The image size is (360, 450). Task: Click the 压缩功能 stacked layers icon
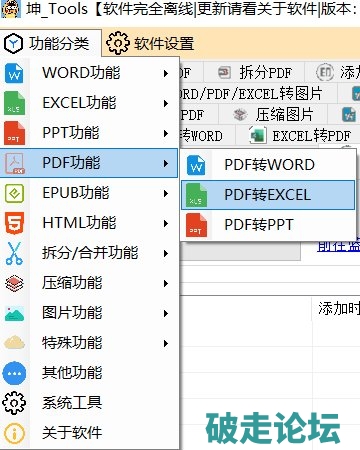[14, 283]
